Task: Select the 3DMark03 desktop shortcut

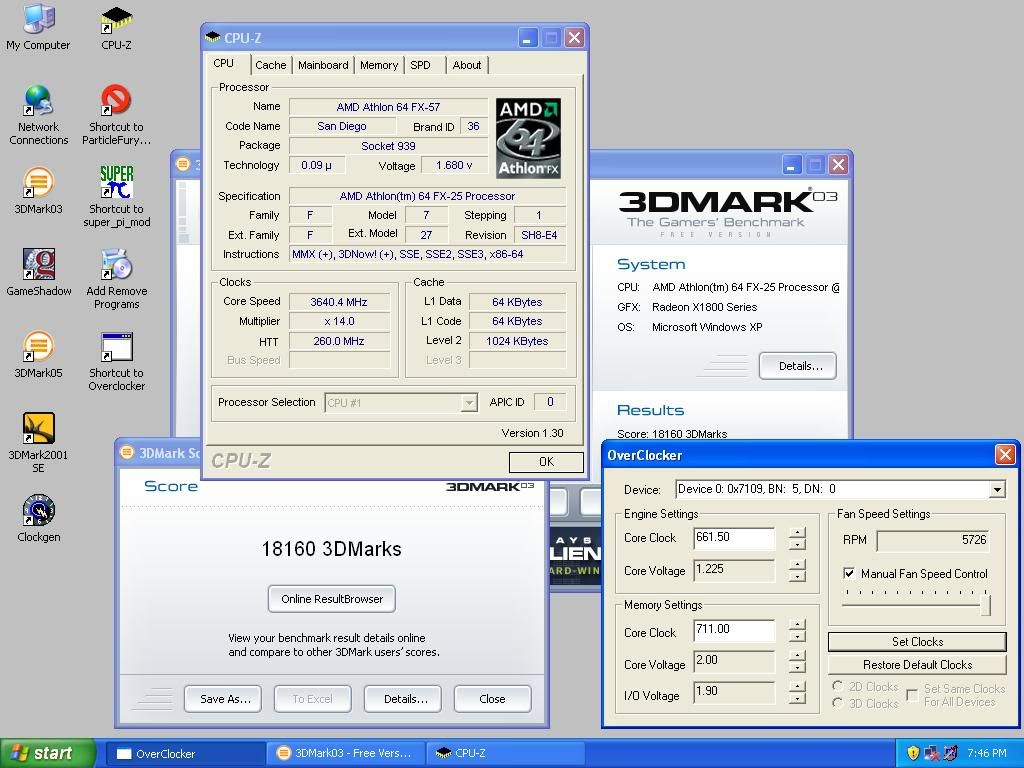Action: point(39,190)
